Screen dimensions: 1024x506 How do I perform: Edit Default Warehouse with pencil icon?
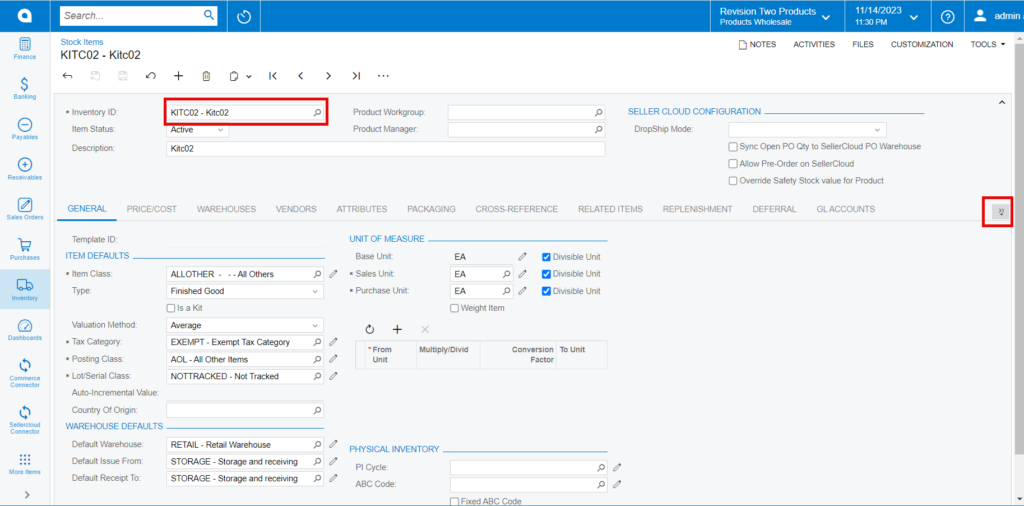click(x=333, y=444)
